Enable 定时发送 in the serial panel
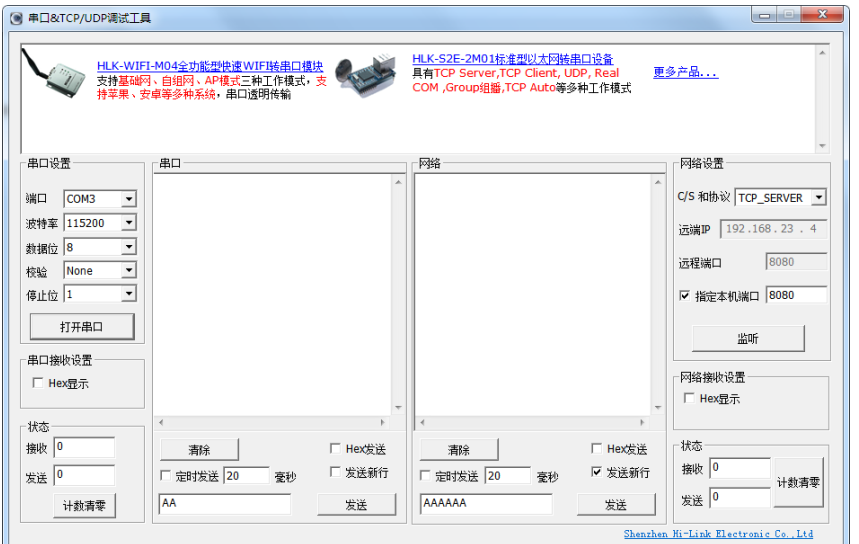The image size is (859, 544). point(166,476)
